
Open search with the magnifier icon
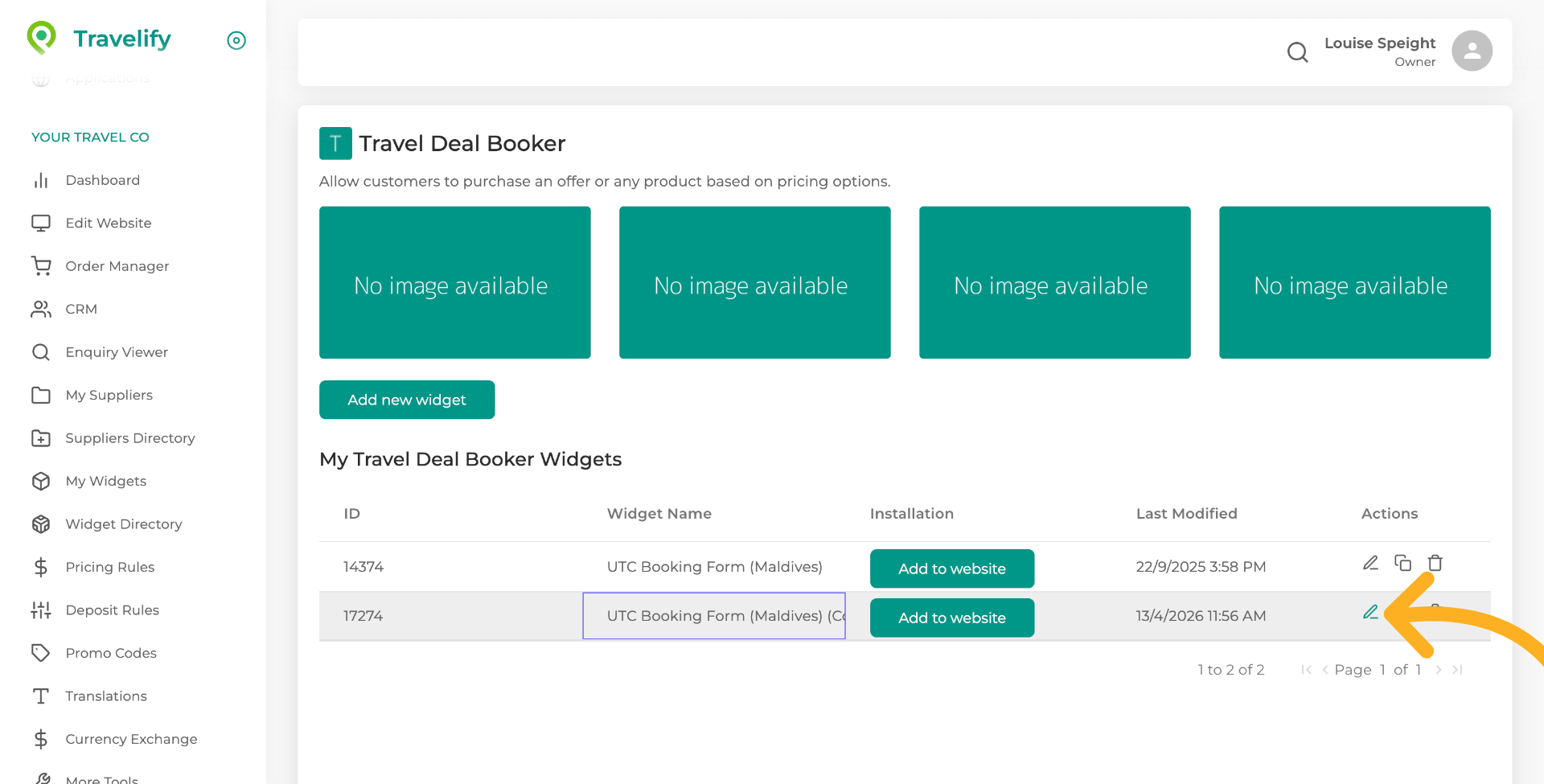[1296, 51]
